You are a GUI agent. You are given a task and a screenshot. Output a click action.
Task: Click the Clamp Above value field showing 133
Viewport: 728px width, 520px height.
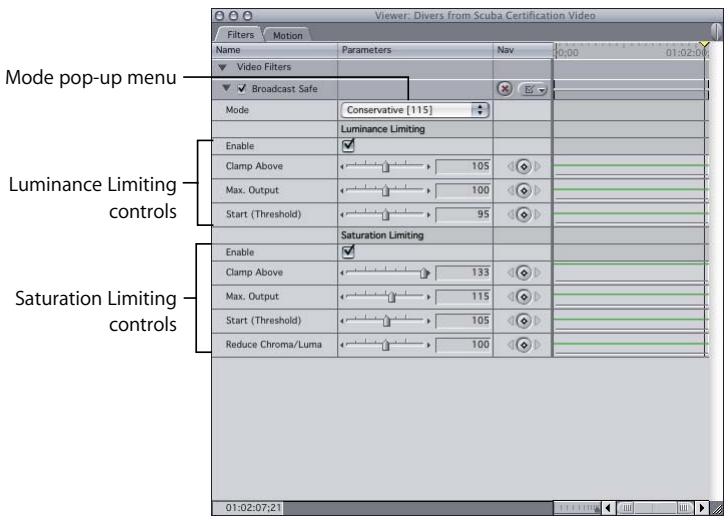(x=463, y=273)
